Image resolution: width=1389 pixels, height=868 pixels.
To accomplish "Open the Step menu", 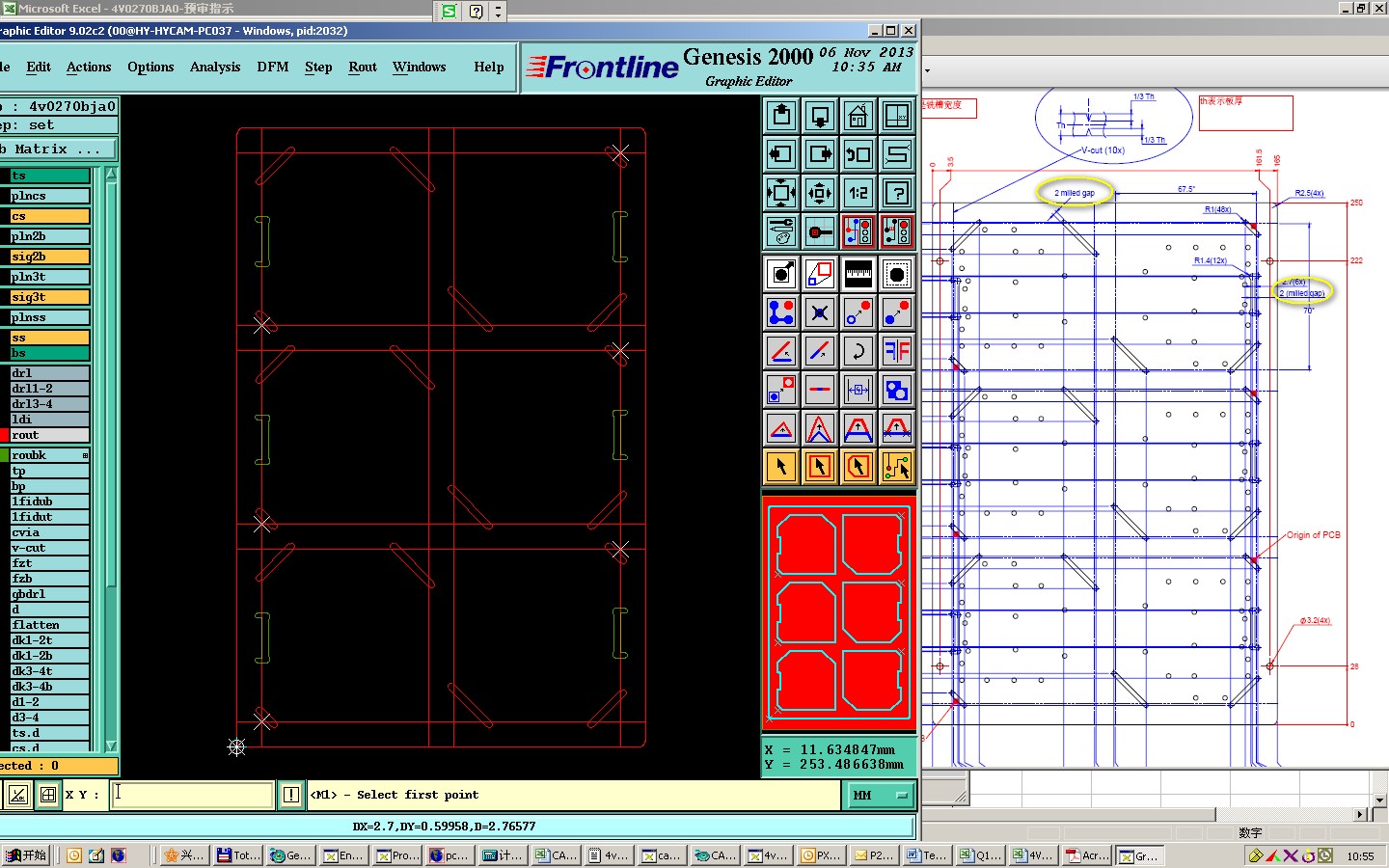I will pyautogui.click(x=318, y=67).
